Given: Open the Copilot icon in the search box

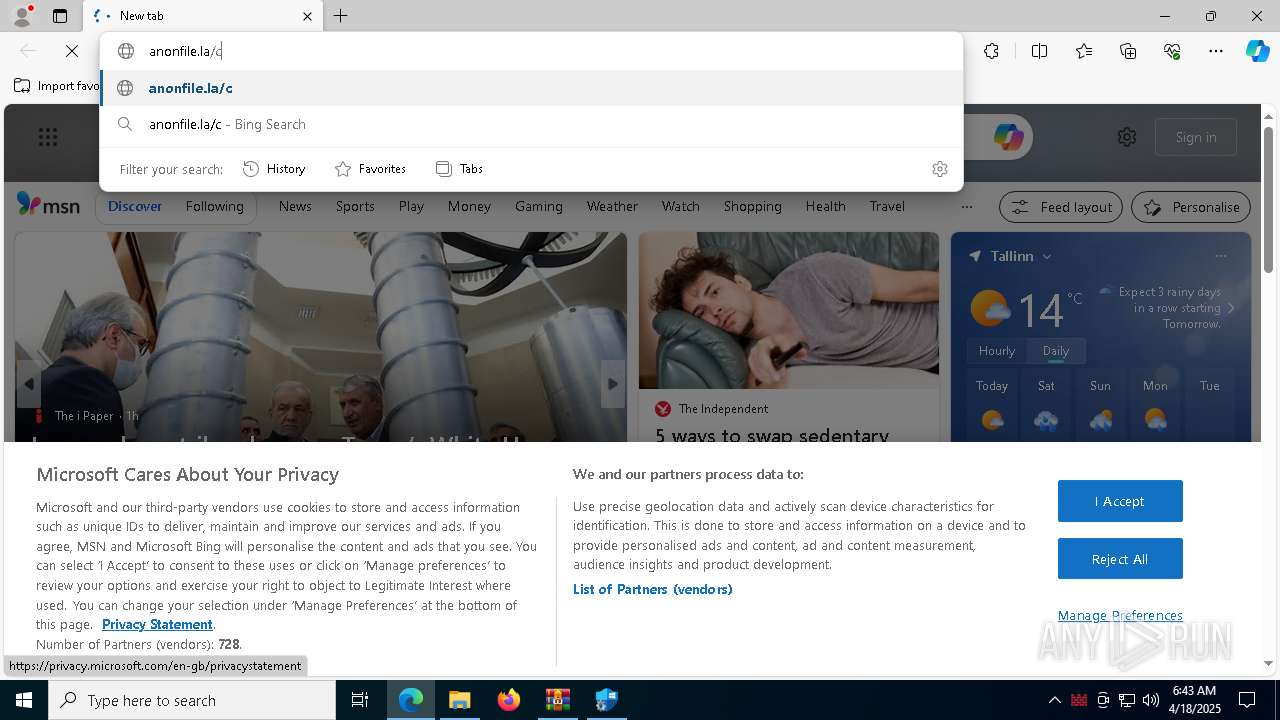Looking at the screenshot, I should coord(1008,137).
